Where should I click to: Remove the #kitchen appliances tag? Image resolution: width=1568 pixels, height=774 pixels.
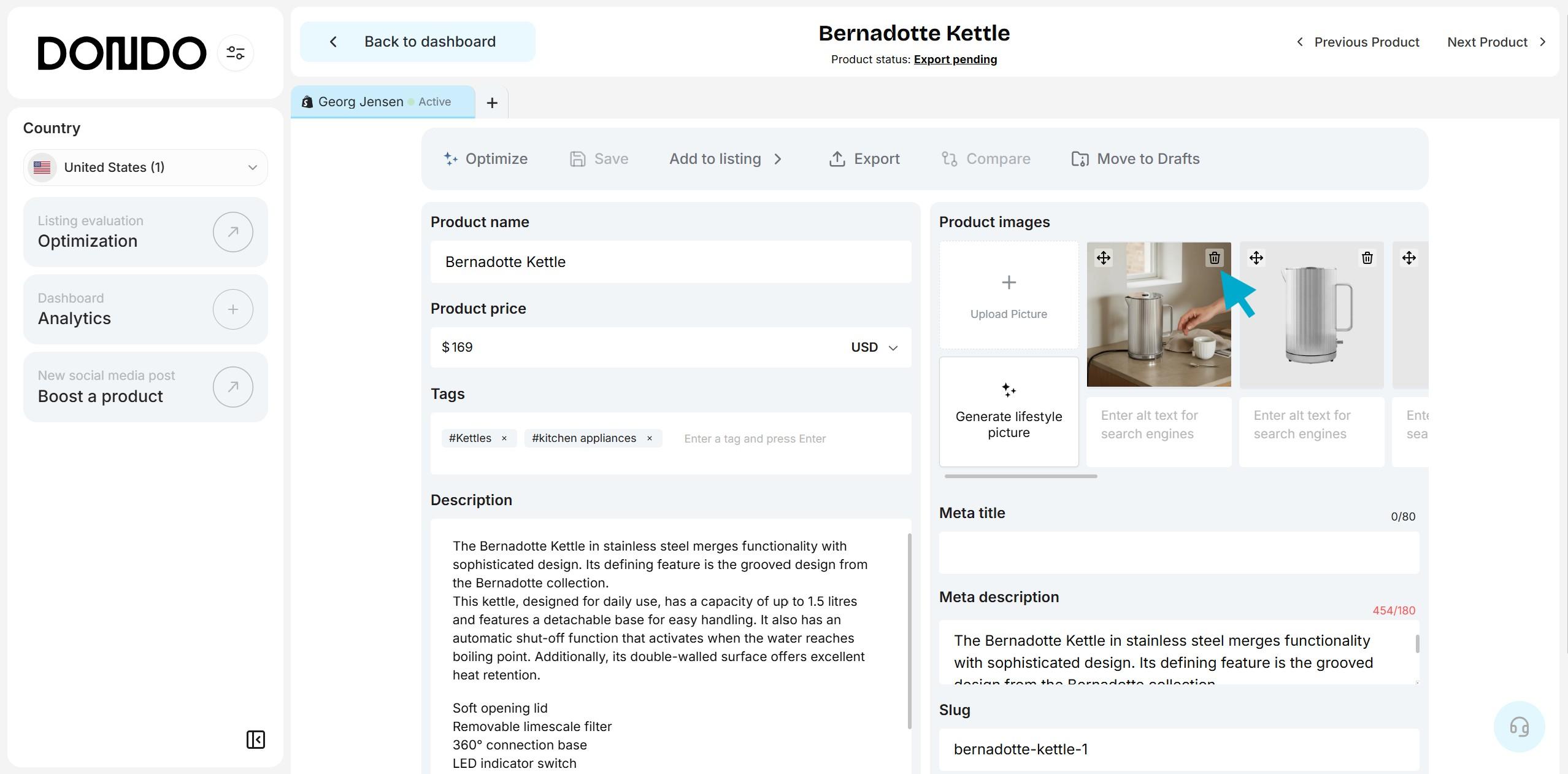point(649,438)
